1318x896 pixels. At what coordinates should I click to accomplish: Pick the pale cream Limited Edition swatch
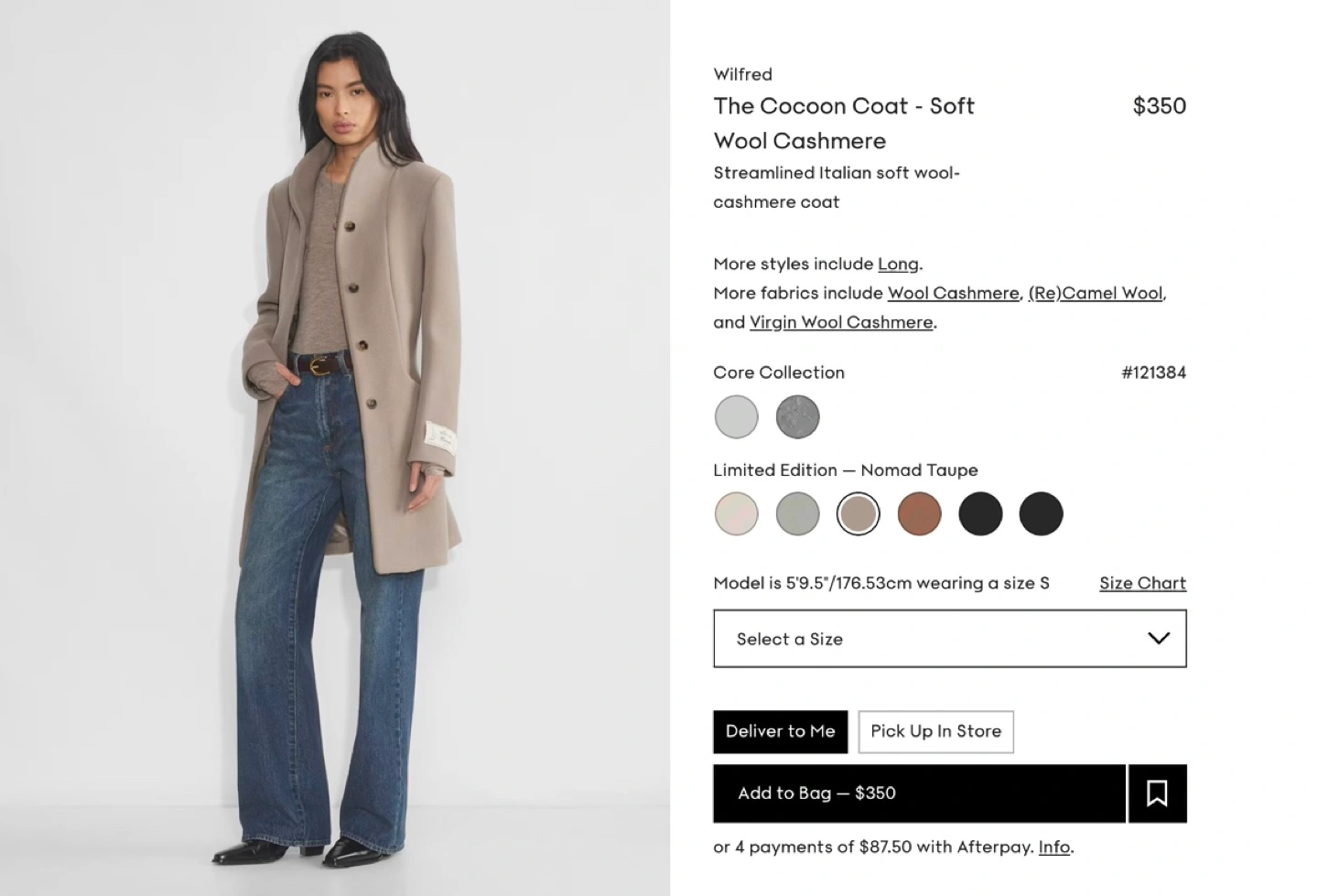pos(737,513)
